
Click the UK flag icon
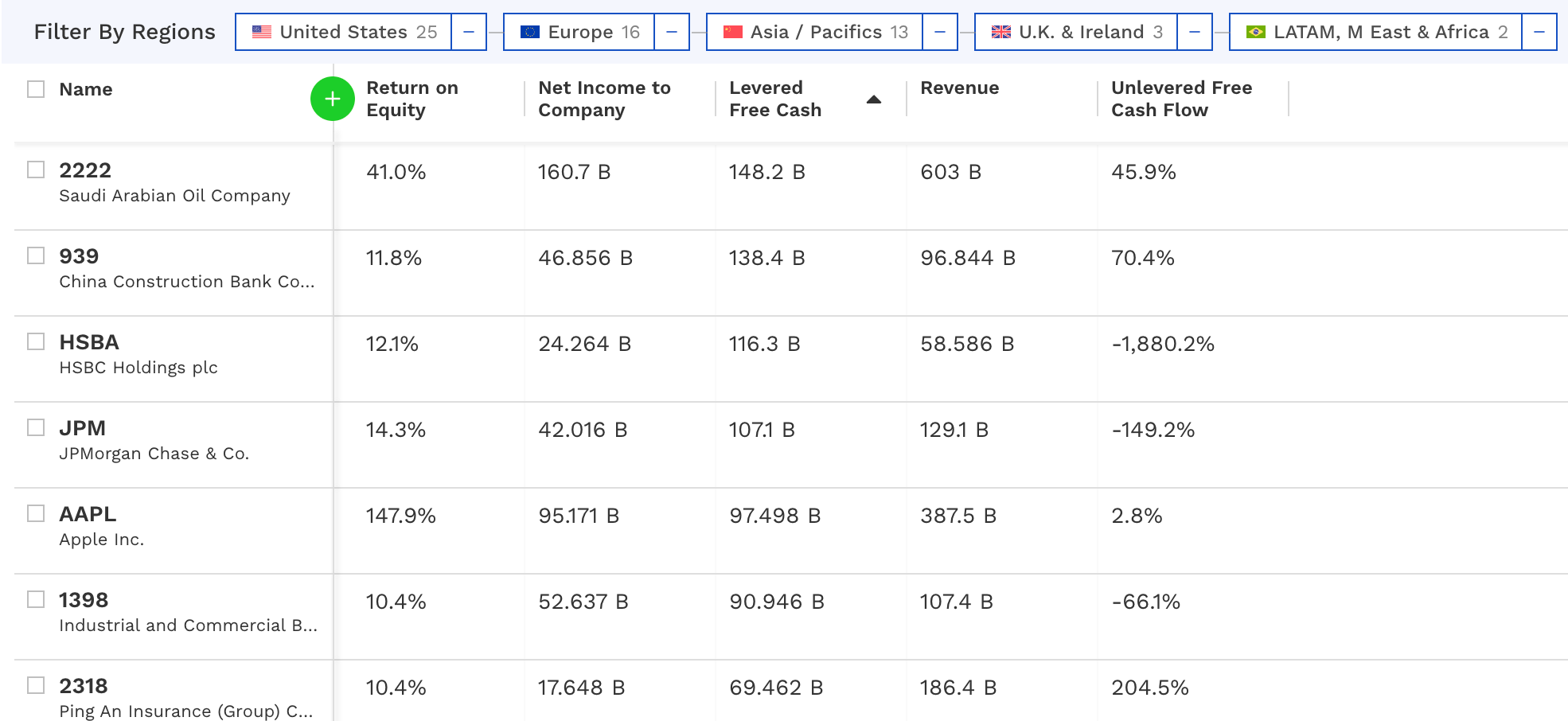pyautogui.click(x=1001, y=32)
